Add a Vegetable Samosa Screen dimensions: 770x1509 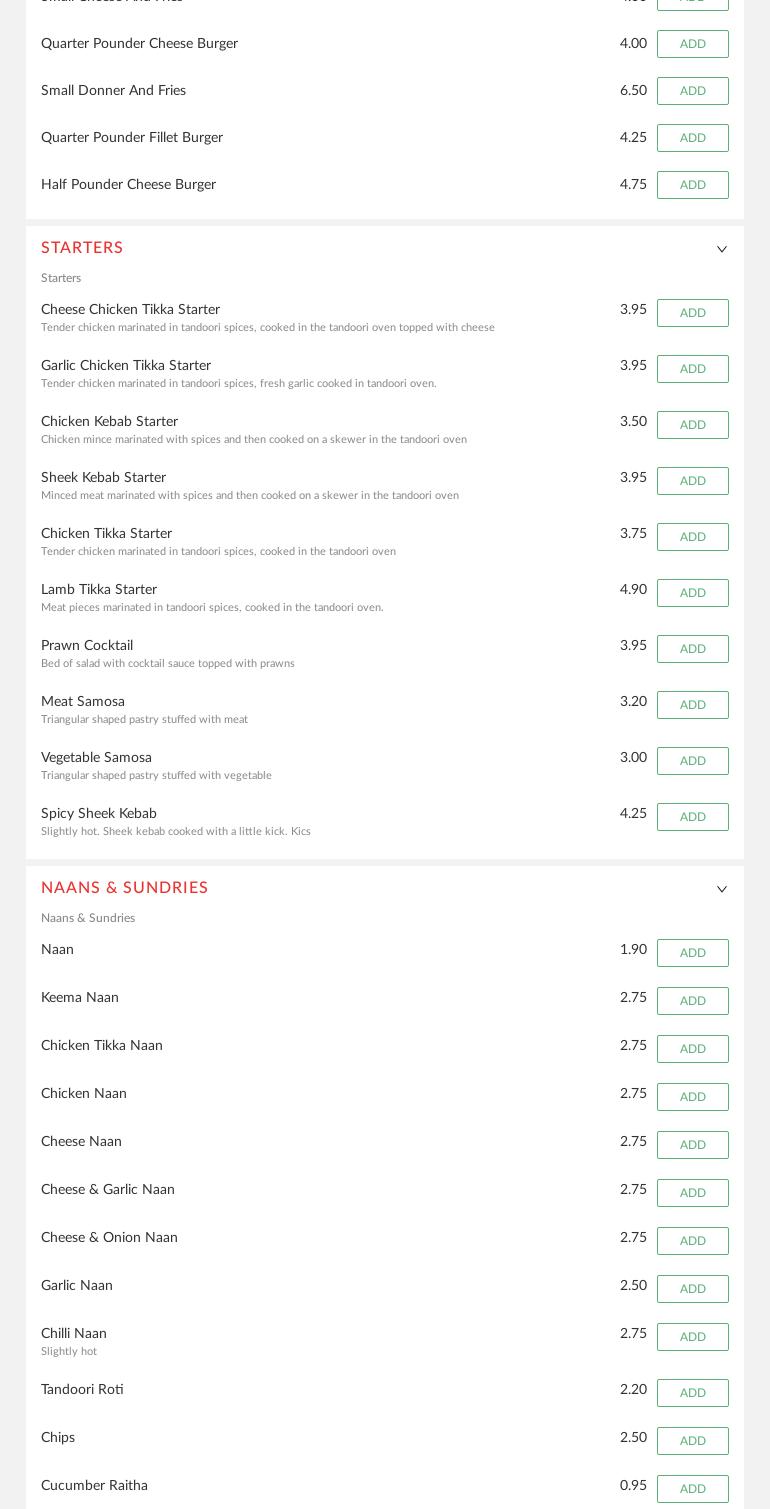(x=692, y=761)
